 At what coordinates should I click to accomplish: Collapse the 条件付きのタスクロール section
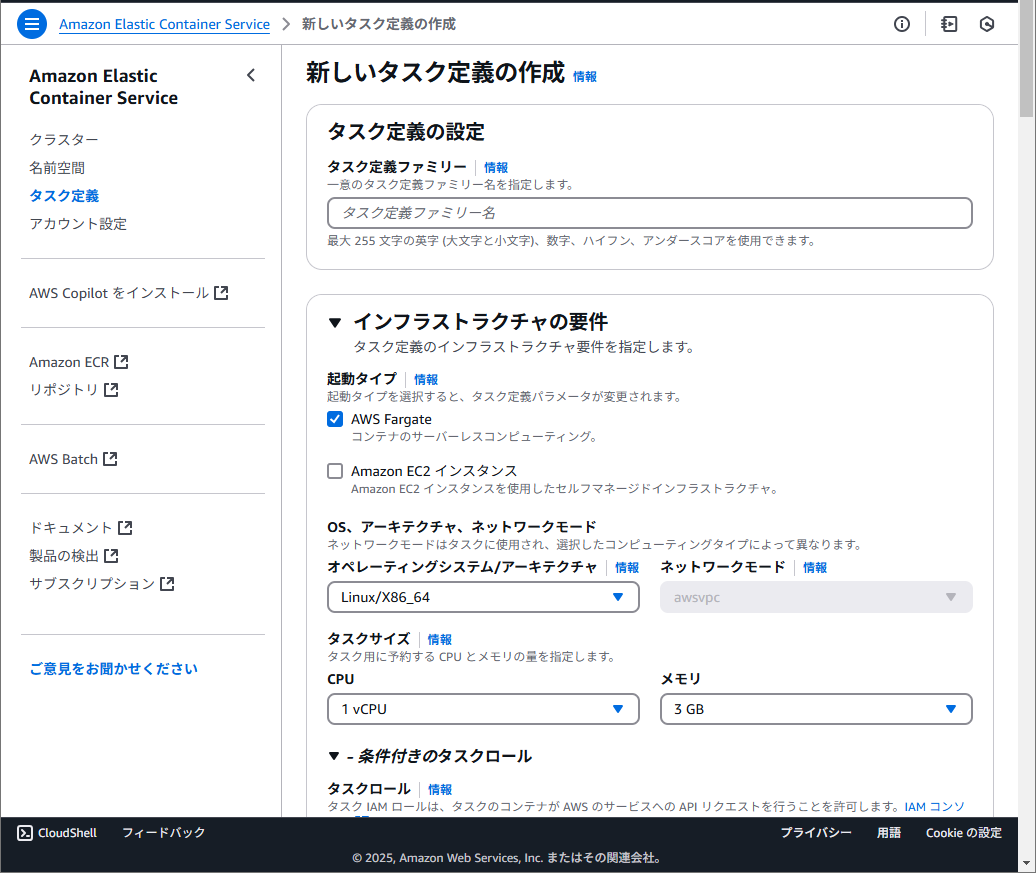[x=334, y=756]
